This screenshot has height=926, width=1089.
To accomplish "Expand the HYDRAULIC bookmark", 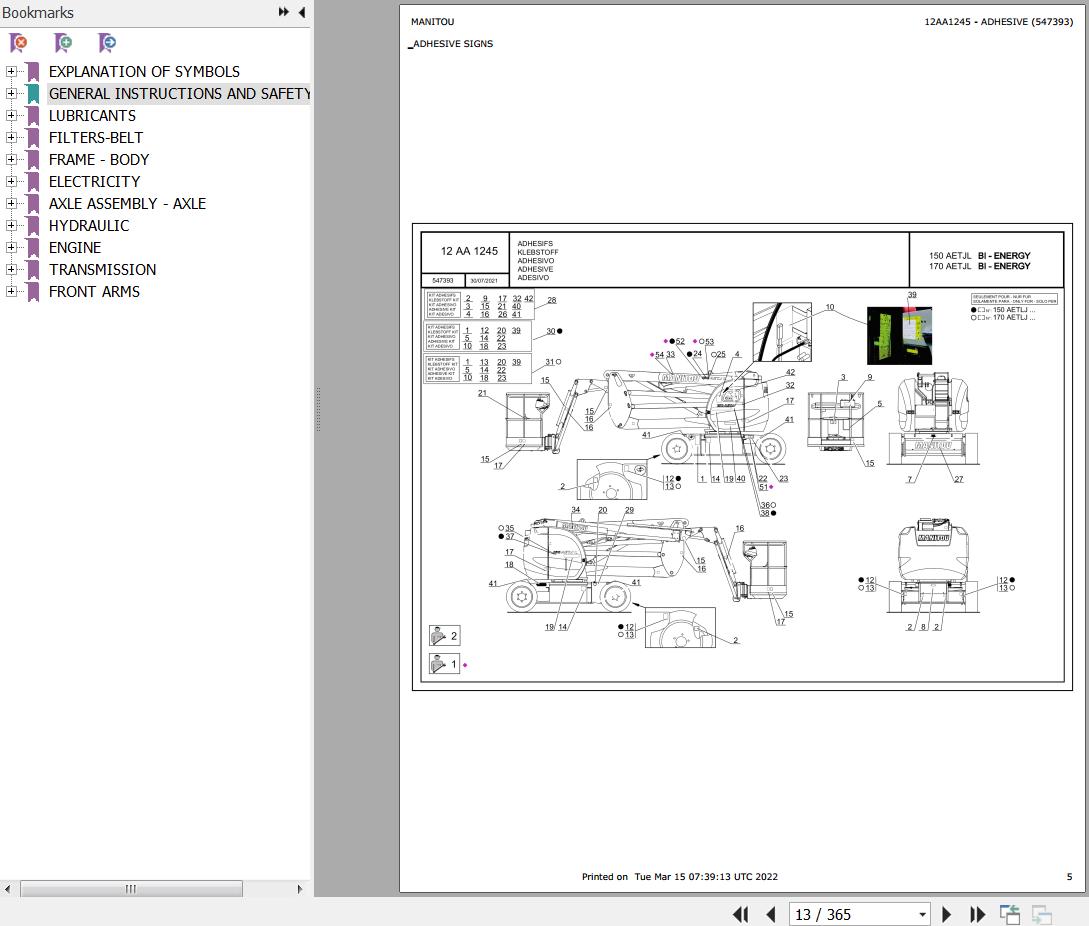I will (x=10, y=225).
